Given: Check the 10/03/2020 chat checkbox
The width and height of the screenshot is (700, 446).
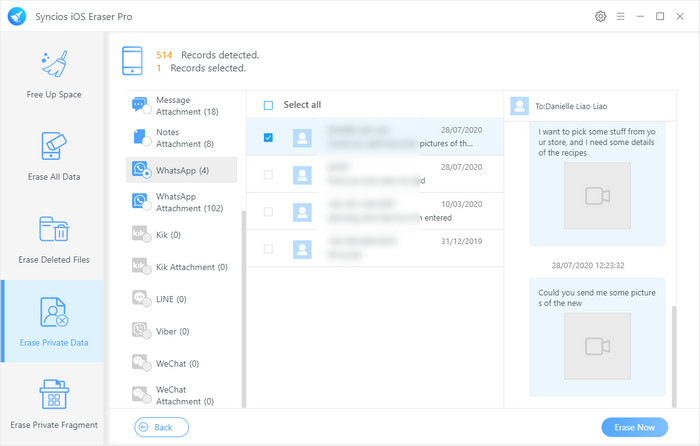Looking at the screenshot, I should click(268, 212).
